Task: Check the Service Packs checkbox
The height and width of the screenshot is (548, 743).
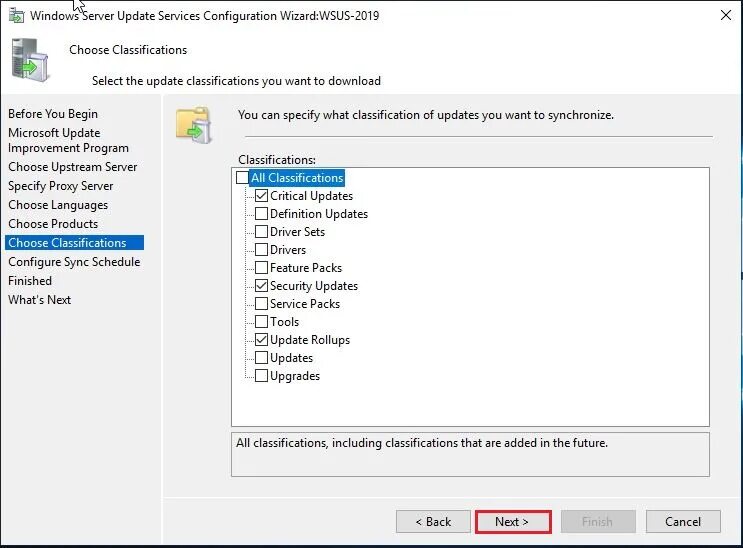Action: tap(261, 304)
